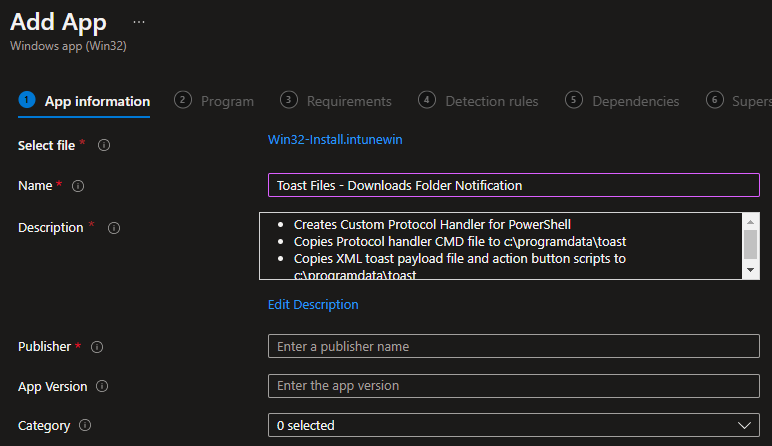Click info icon beside App Version label
This screenshot has width=772, height=446.
point(102,387)
